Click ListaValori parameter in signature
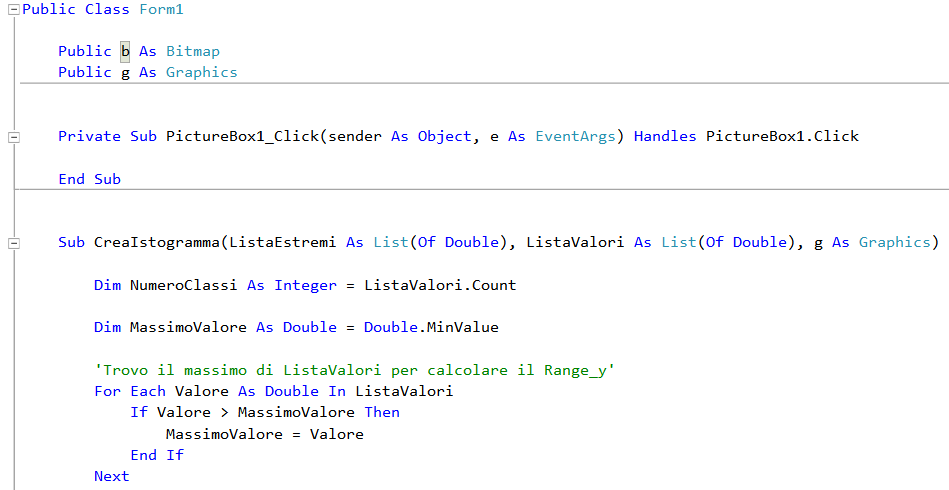The height and width of the screenshot is (490, 949). pos(575,243)
